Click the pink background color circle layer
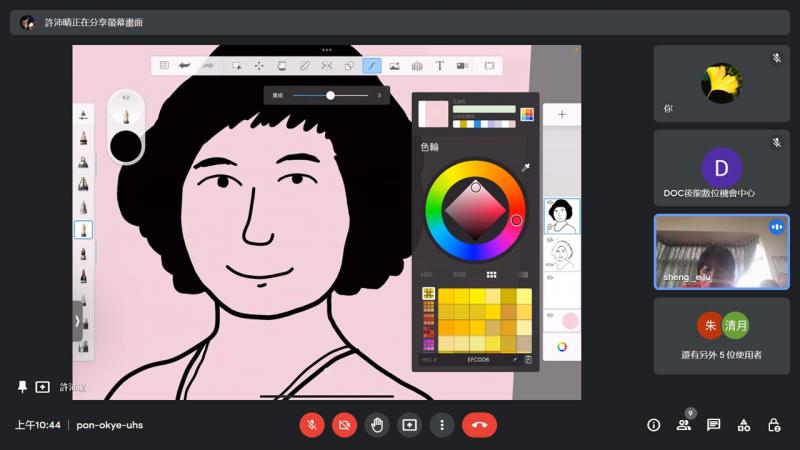 tap(570, 321)
